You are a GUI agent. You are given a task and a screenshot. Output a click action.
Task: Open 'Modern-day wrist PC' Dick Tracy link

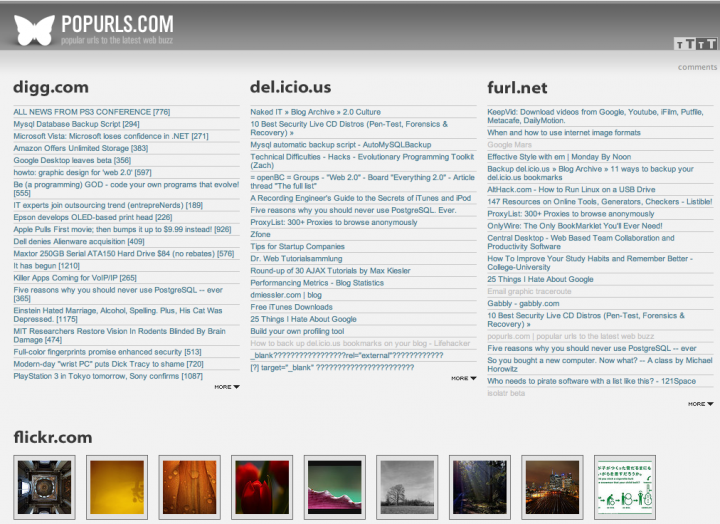108,364
